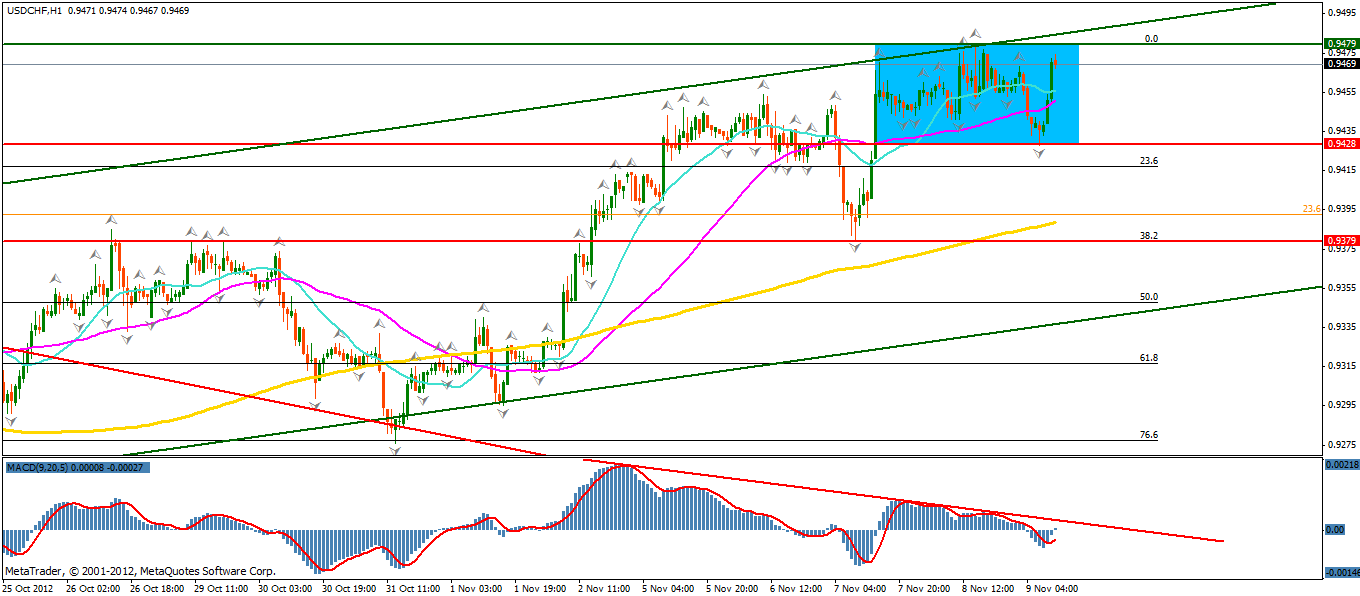
Task: Click the red 0.9379 price tag
Action: click(x=1340, y=241)
